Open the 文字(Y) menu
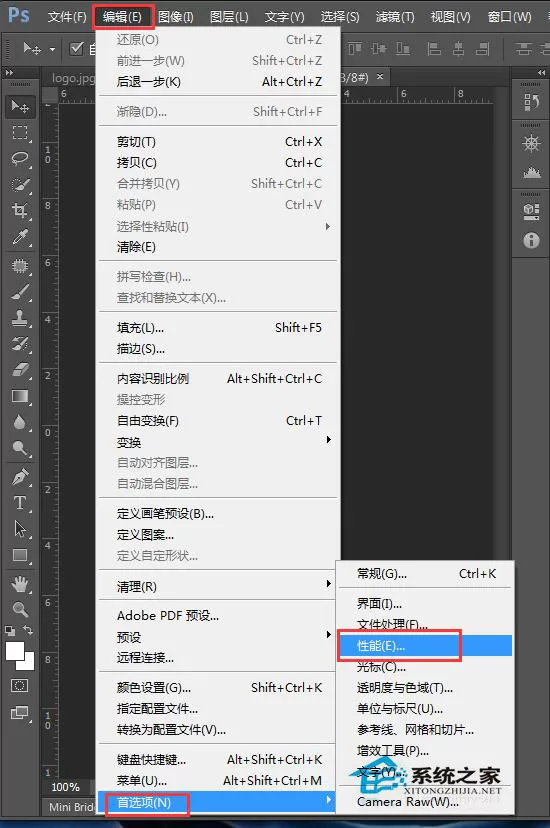 pyautogui.click(x=284, y=17)
